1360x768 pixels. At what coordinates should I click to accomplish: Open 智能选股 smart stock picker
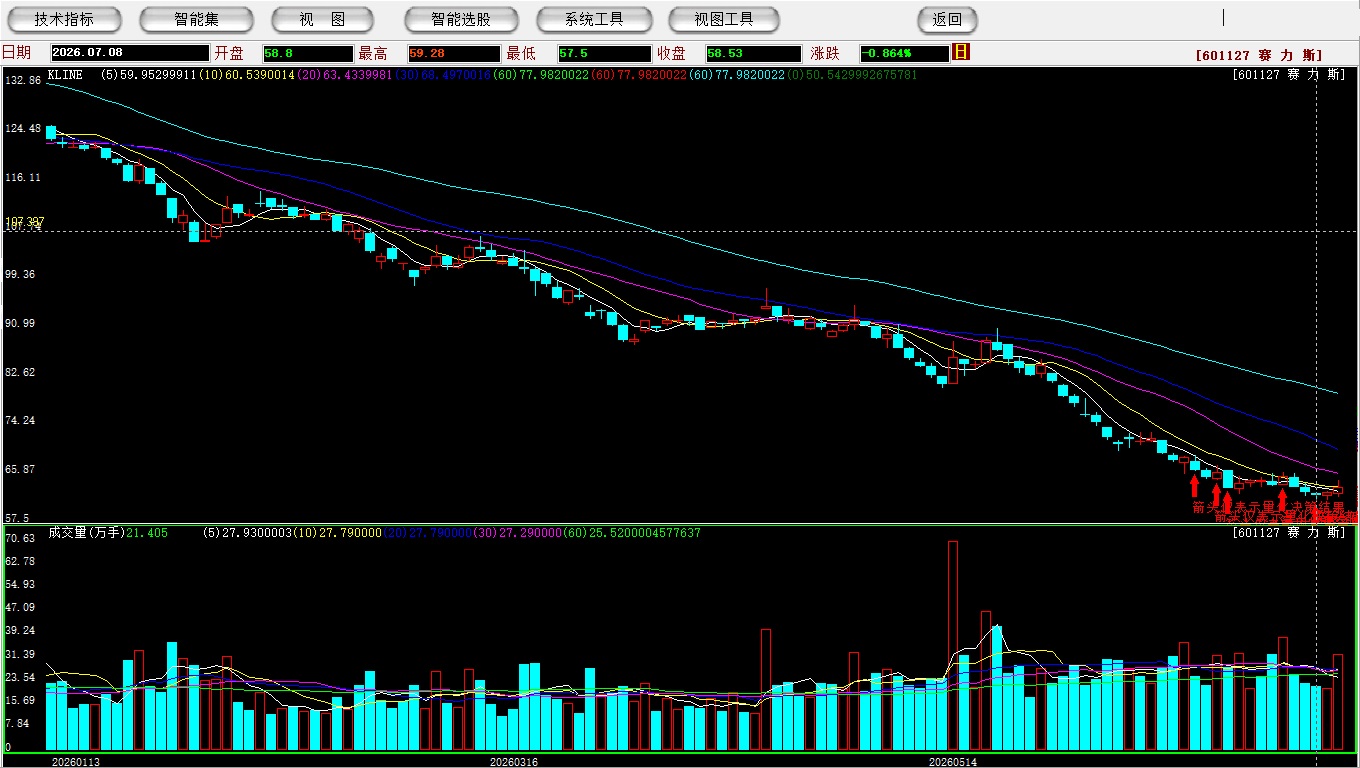(x=461, y=19)
